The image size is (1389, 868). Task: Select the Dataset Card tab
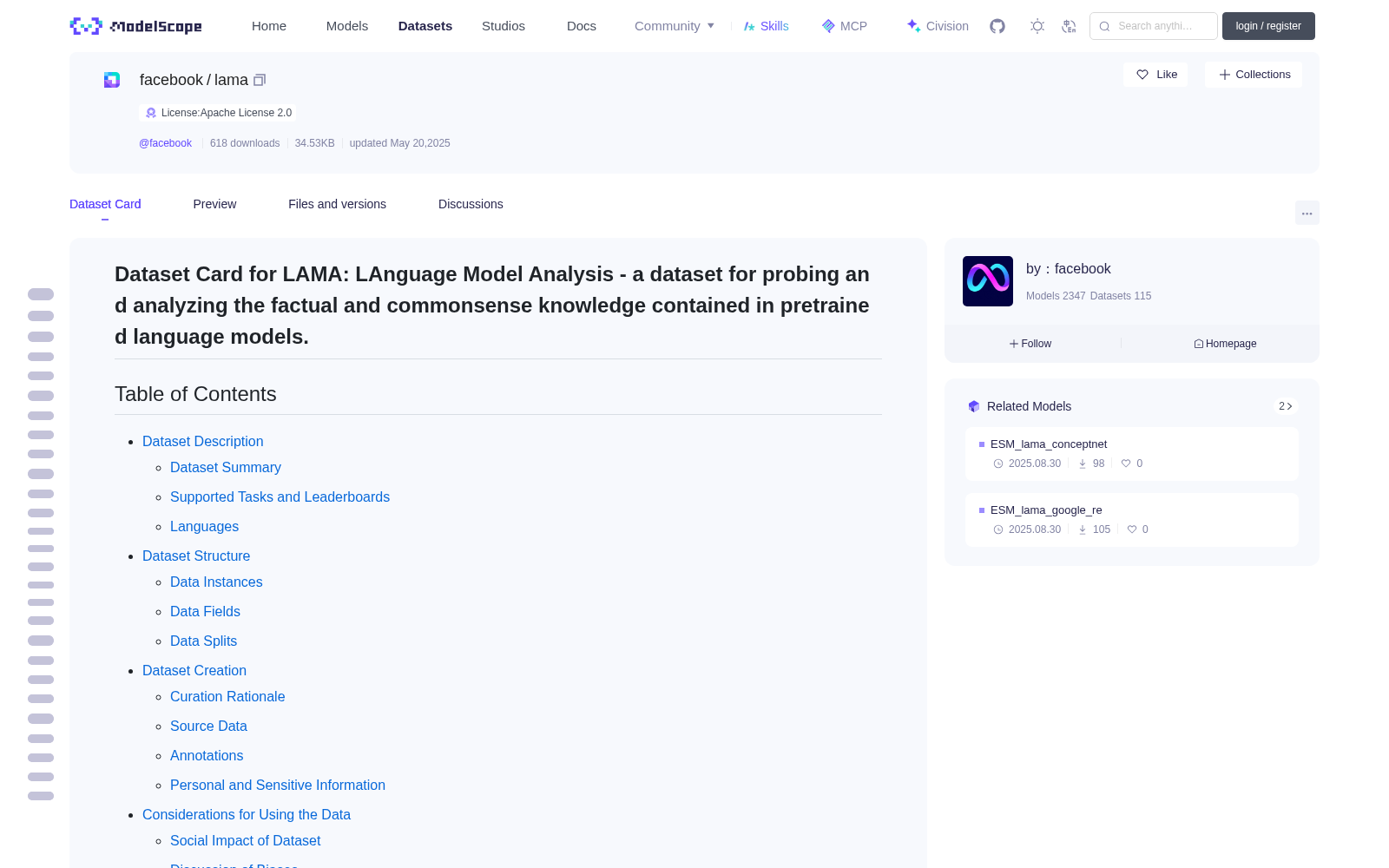(105, 204)
